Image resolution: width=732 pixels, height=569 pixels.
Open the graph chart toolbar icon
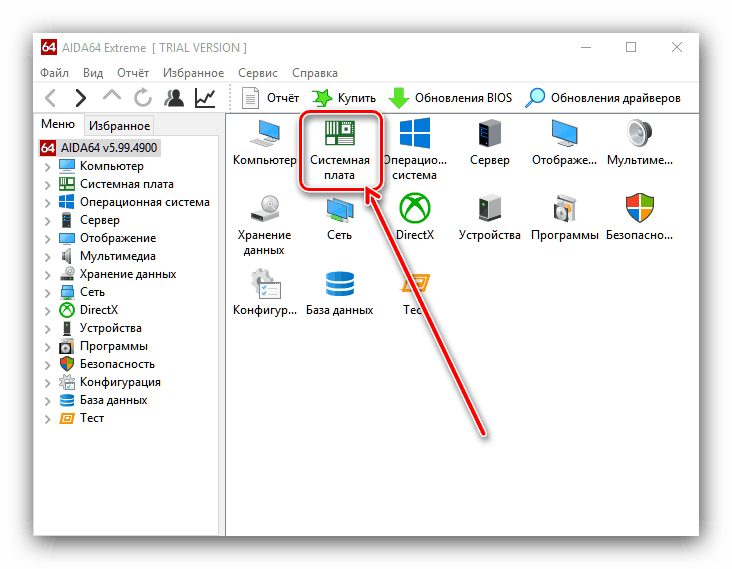[205, 98]
